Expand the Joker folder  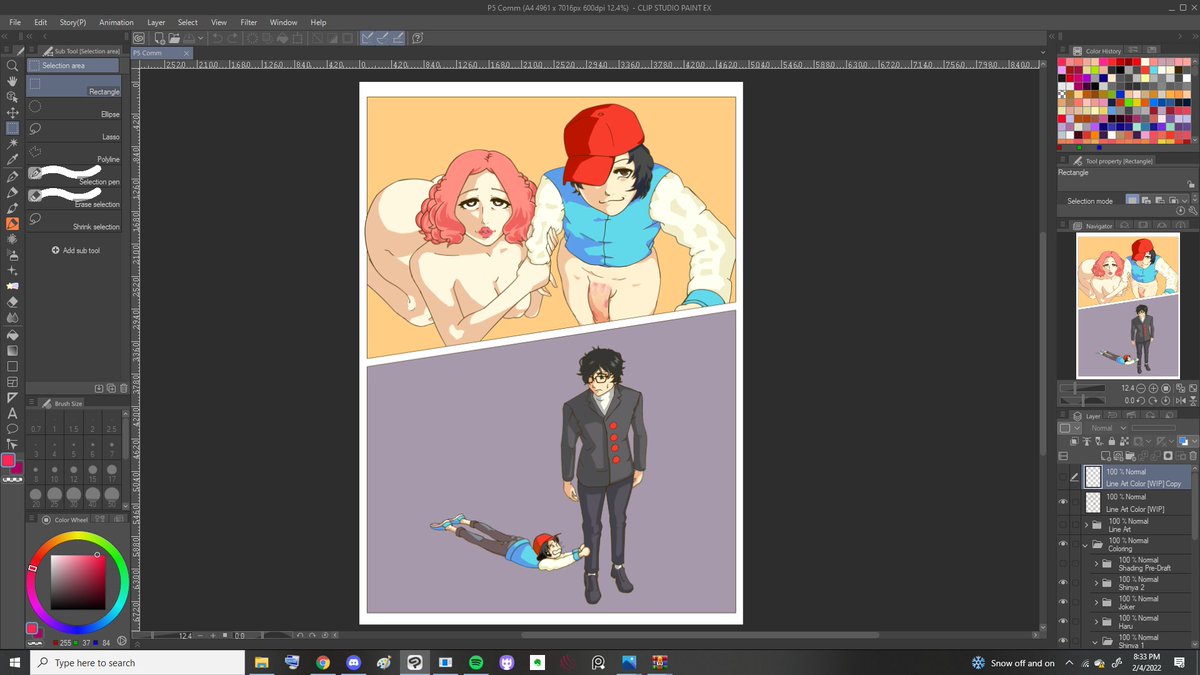(1096, 603)
